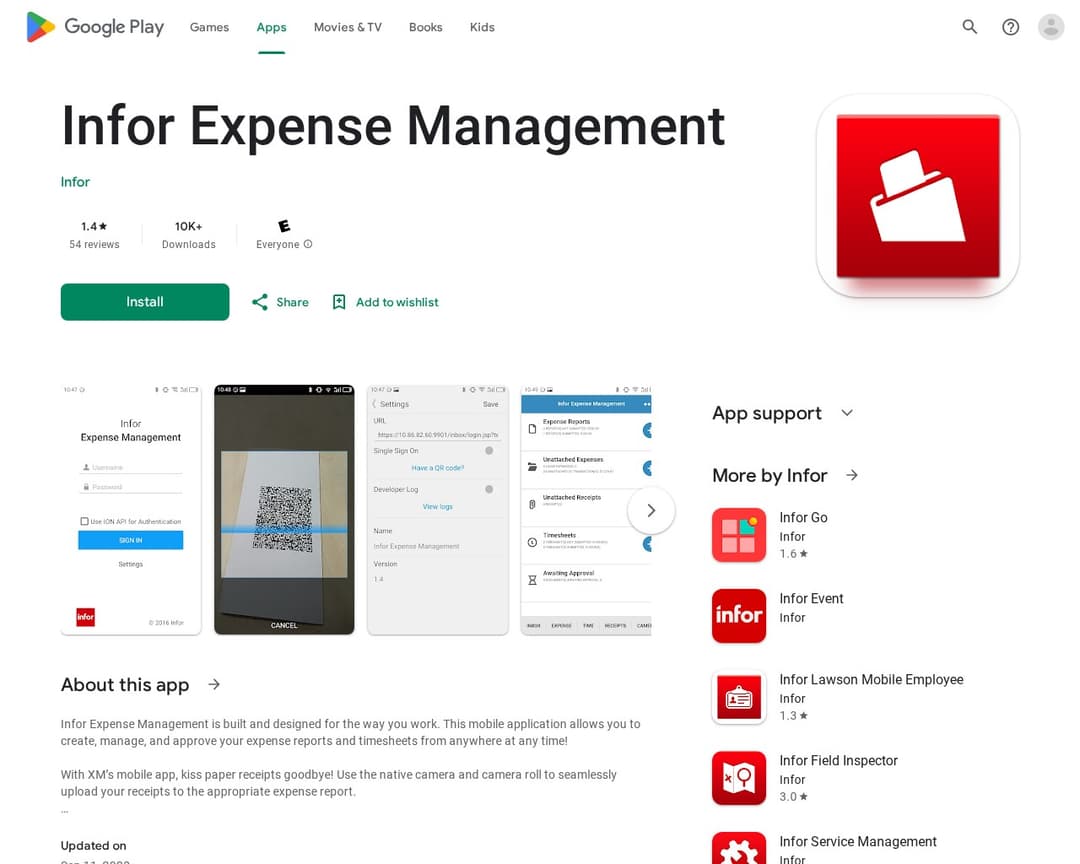Click the Add to wishlist bookmark icon
This screenshot has height=864, width=1080.
339,302
